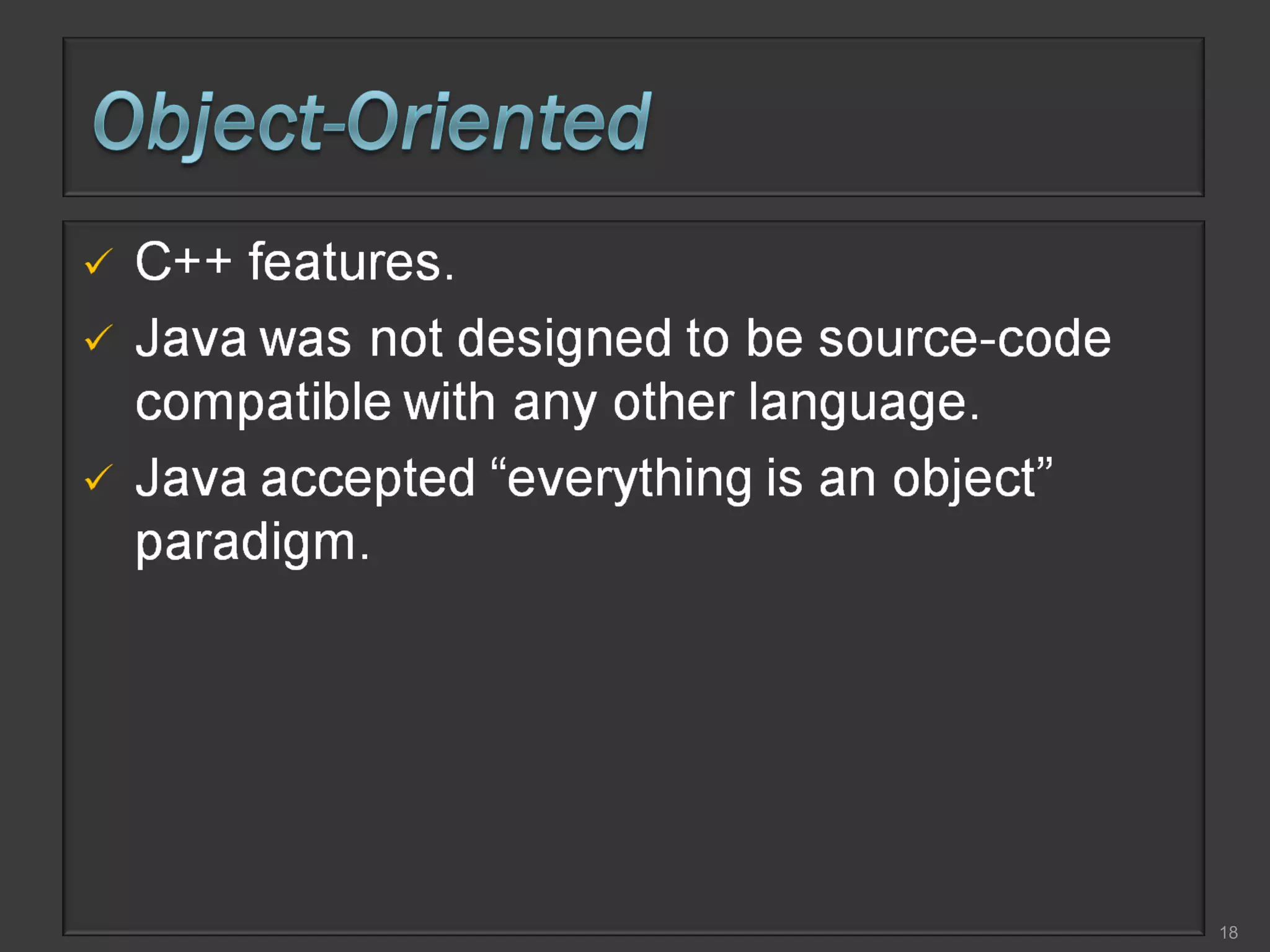This screenshot has width=1270, height=952.
Task: Click the word 'compatible' in second bullet
Action: [263, 403]
